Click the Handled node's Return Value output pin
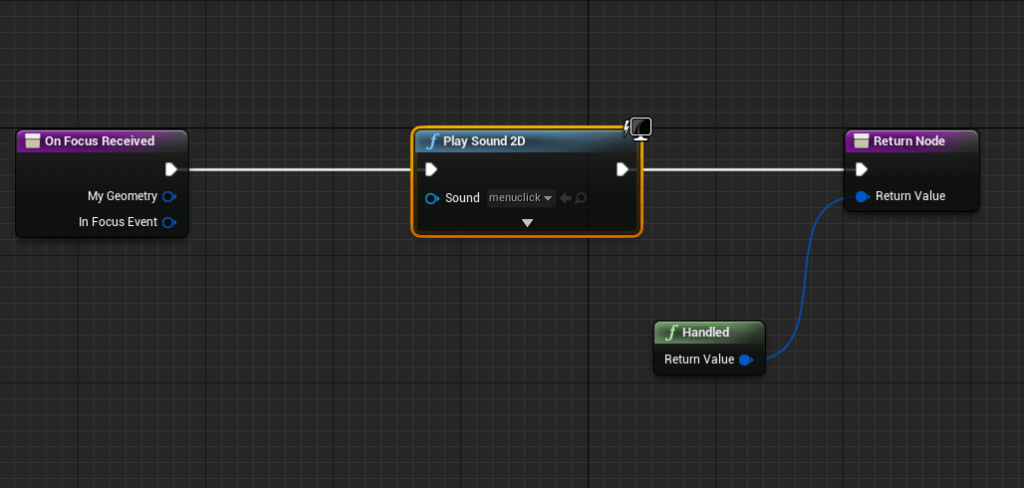 [745, 359]
